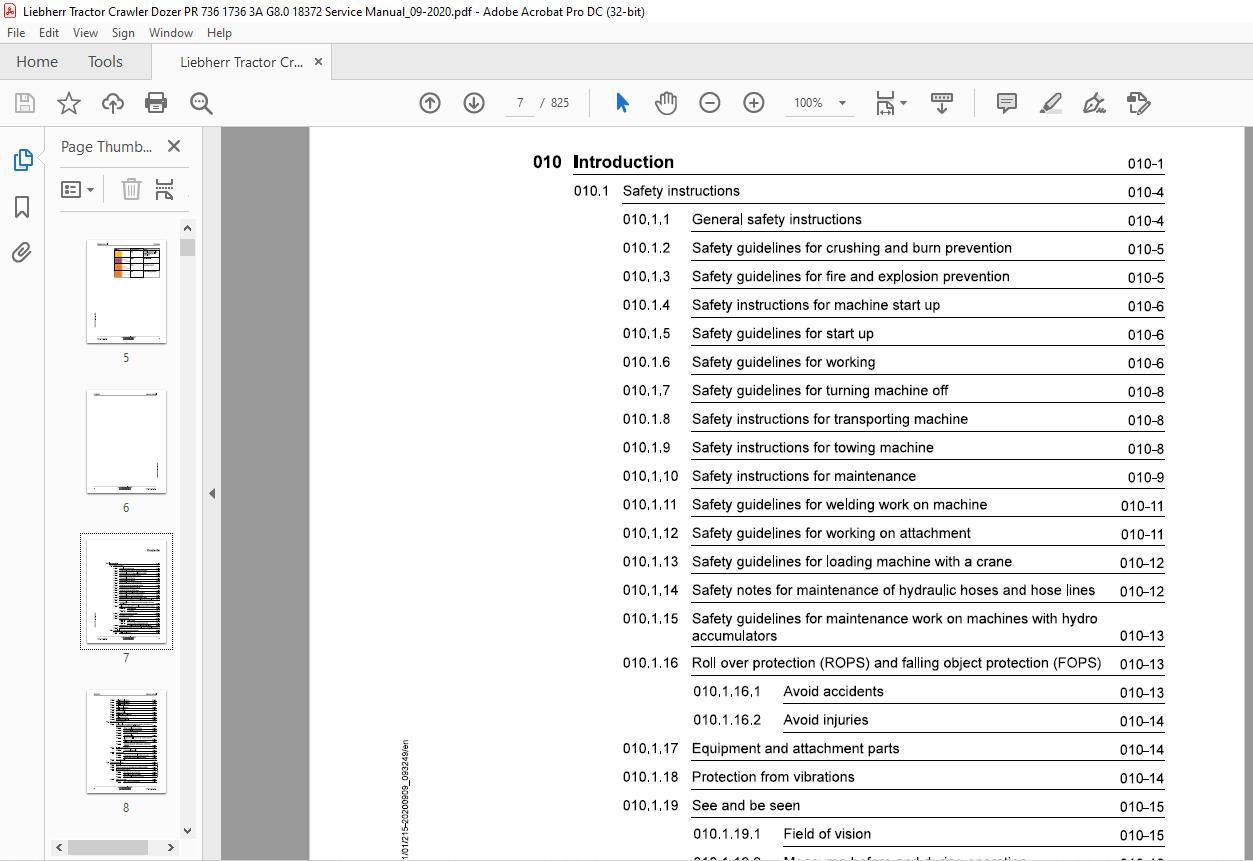This screenshot has width=1253, height=861.
Task: Select page 8 thumbnail
Action: 126,741
